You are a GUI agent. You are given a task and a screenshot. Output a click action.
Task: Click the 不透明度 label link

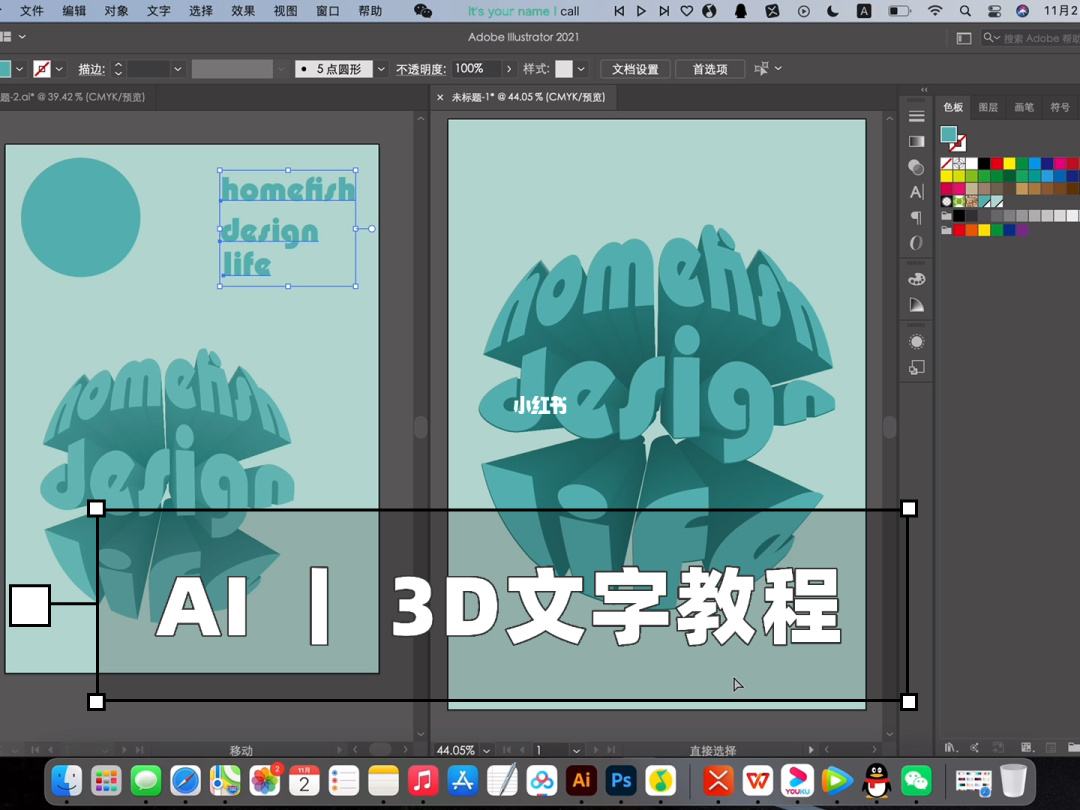click(420, 70)
